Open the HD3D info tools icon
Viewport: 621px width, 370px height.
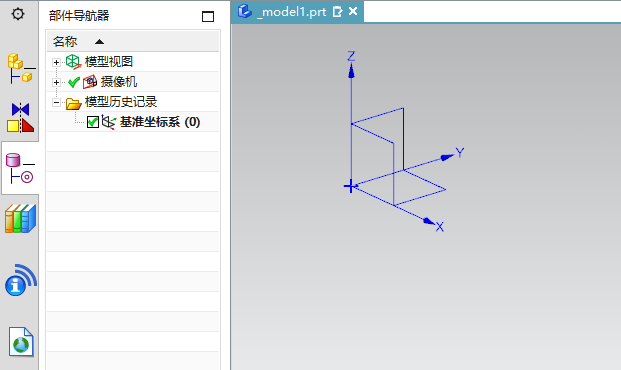pyautogui.click(x=21, y=280)
